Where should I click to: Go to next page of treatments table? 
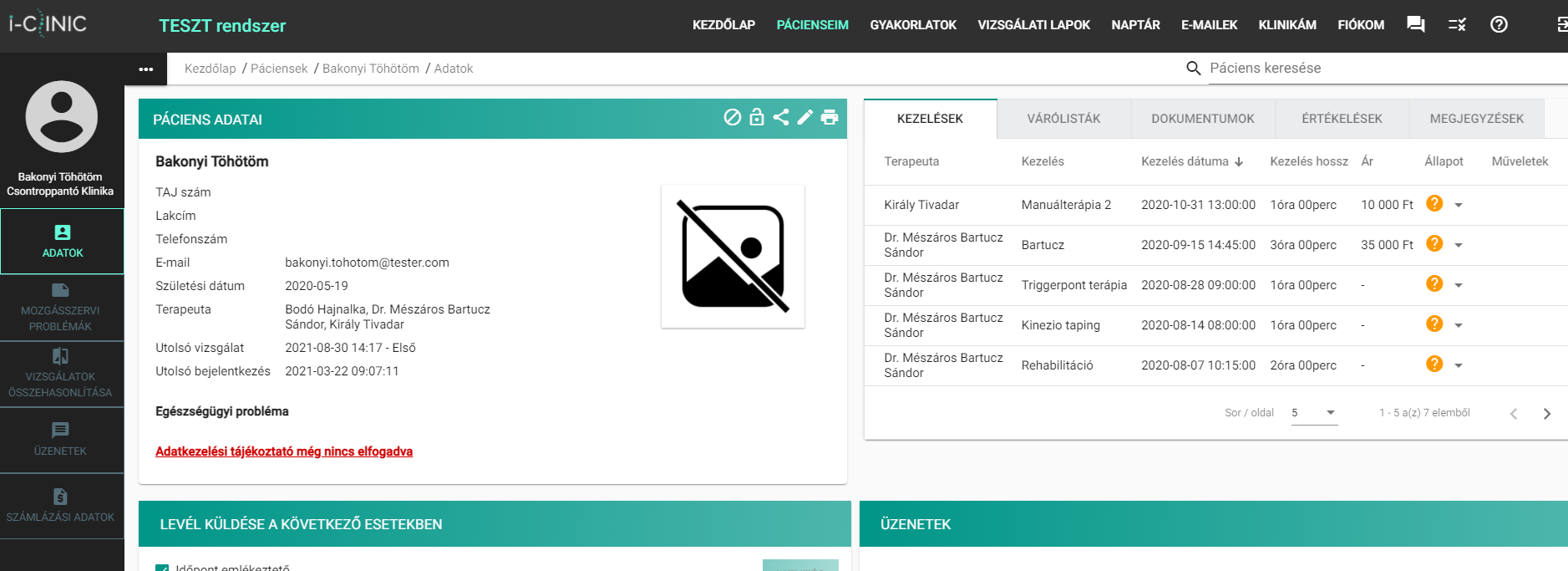tap(1546, 414)
